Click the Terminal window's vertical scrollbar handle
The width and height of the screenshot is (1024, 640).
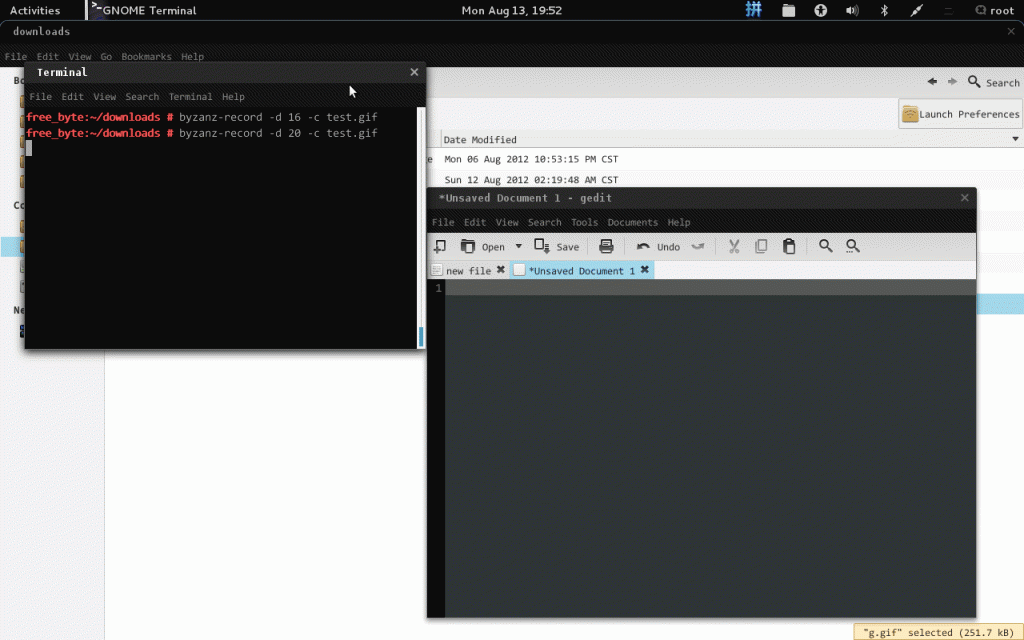[x=421, y=337]
